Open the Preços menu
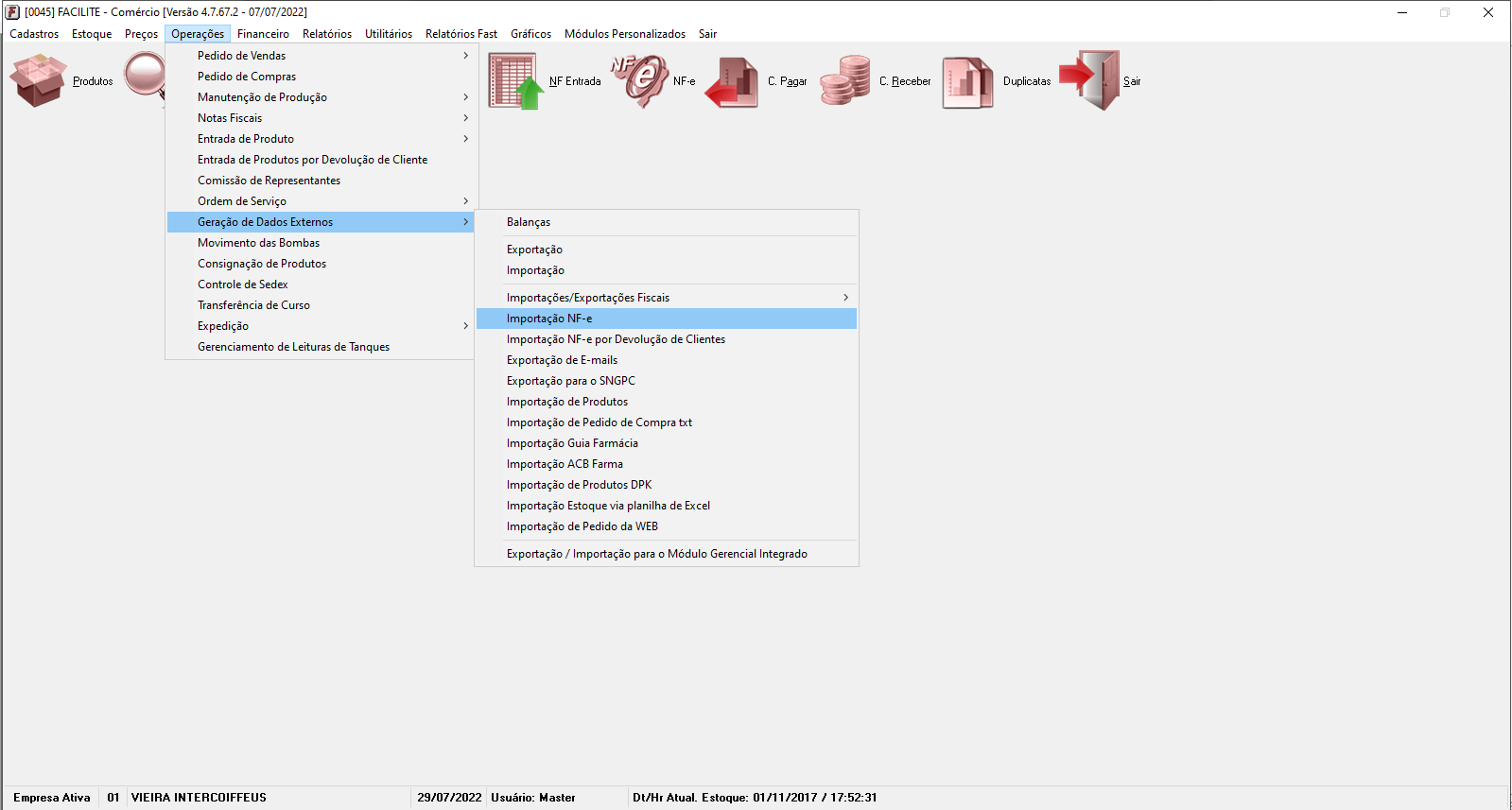Viewport: 1512px width, 810px height. point(141,34)
